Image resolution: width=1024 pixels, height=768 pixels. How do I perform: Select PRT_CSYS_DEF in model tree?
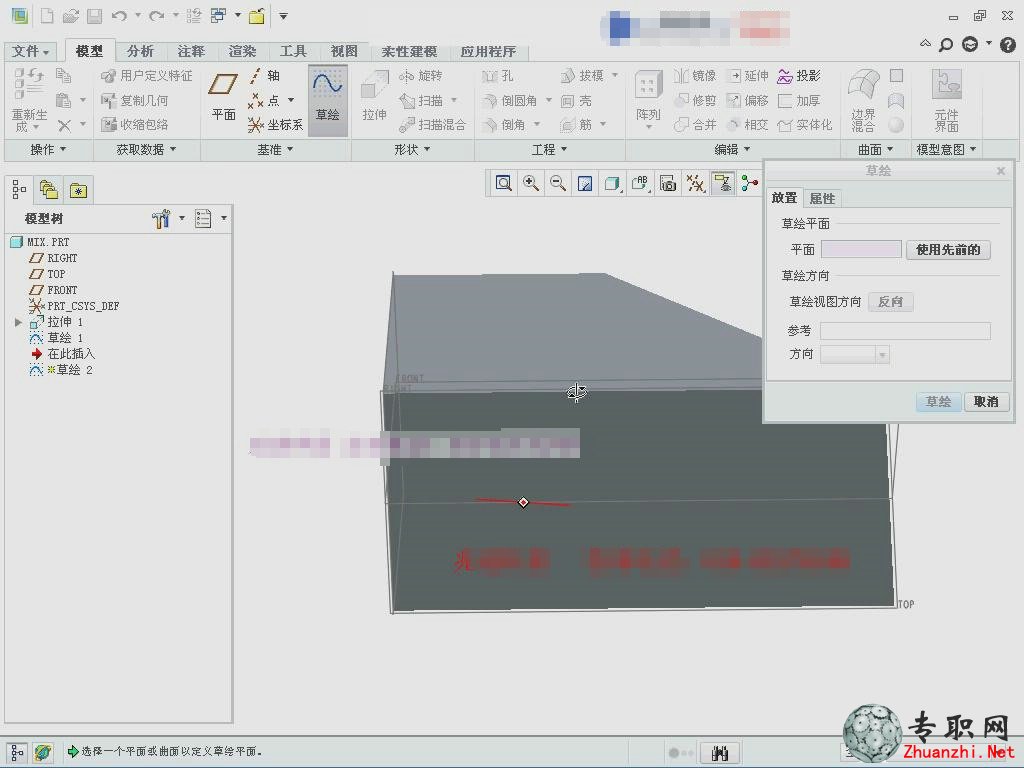tap(74, 306)
